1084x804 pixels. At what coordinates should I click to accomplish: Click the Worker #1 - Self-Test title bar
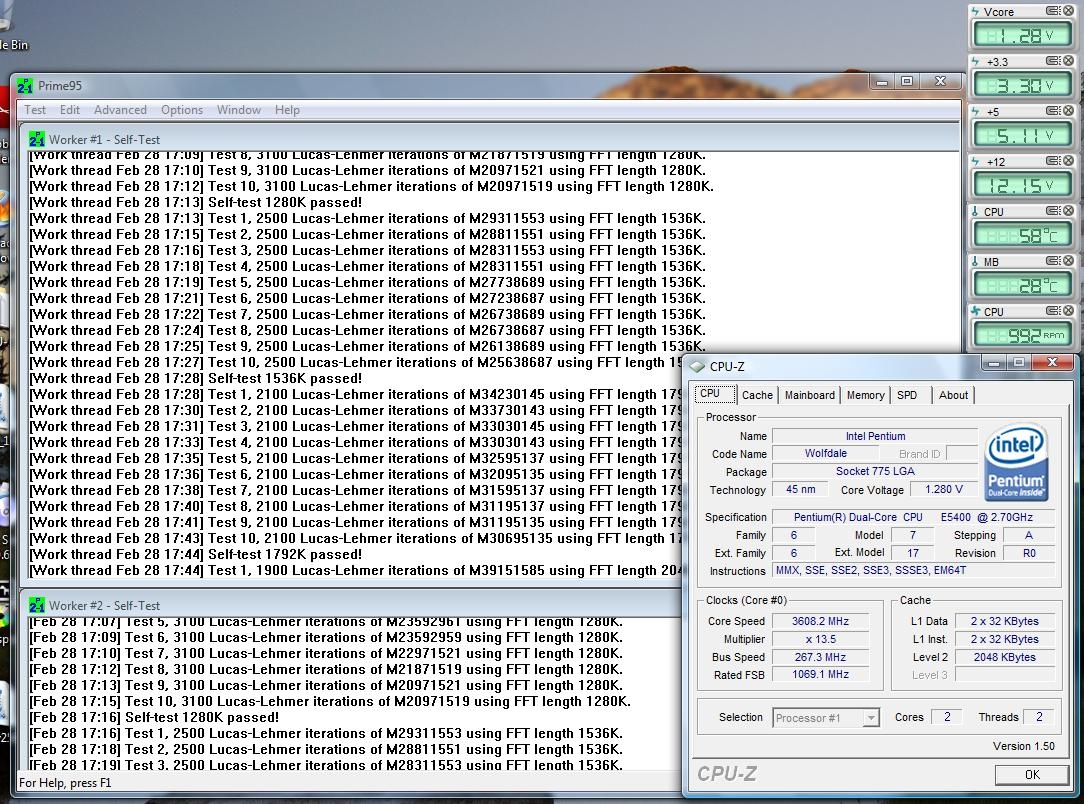click(x=489, y=140)
